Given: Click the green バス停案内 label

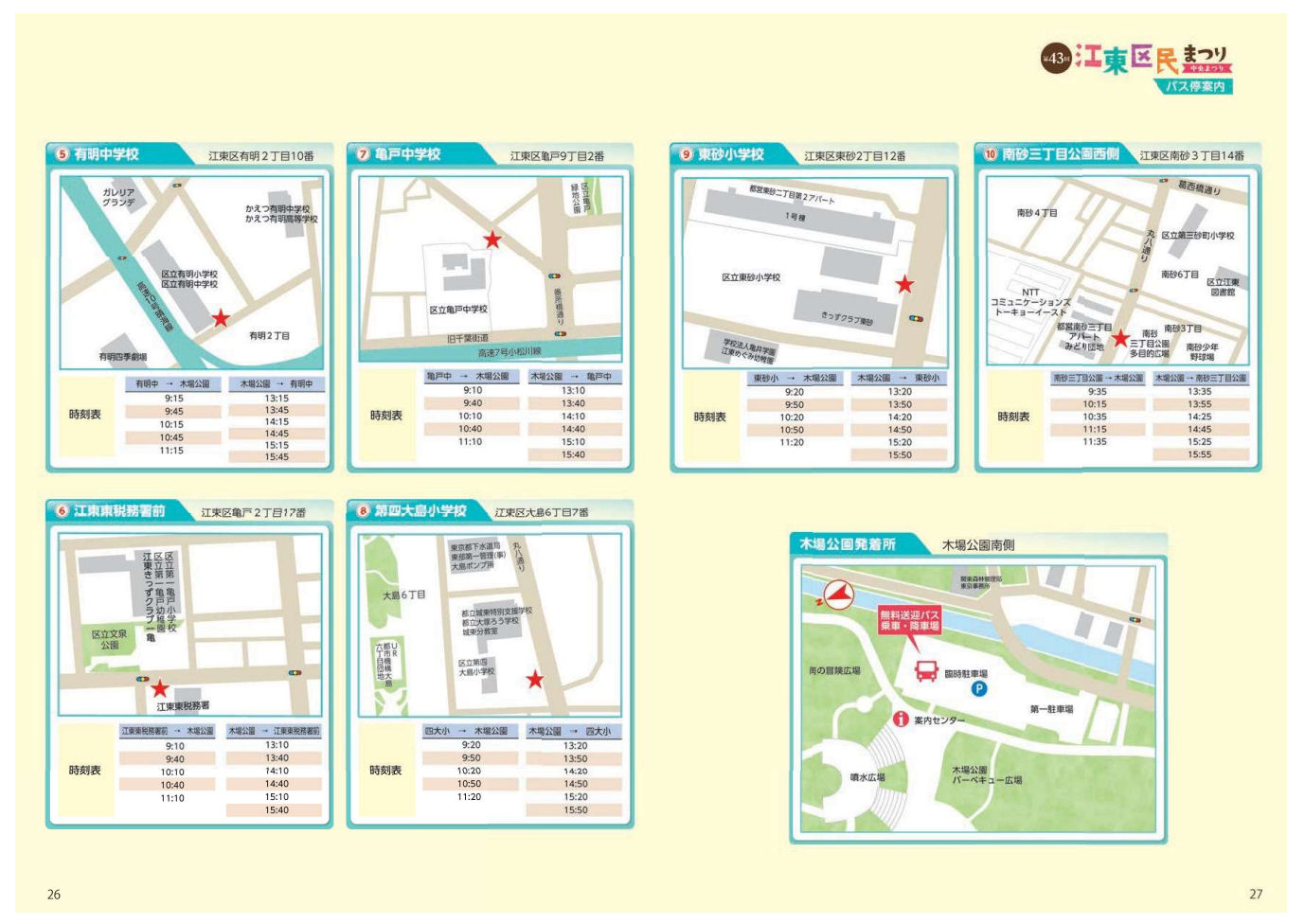Looking at the screenshot, I should 1194,86.
